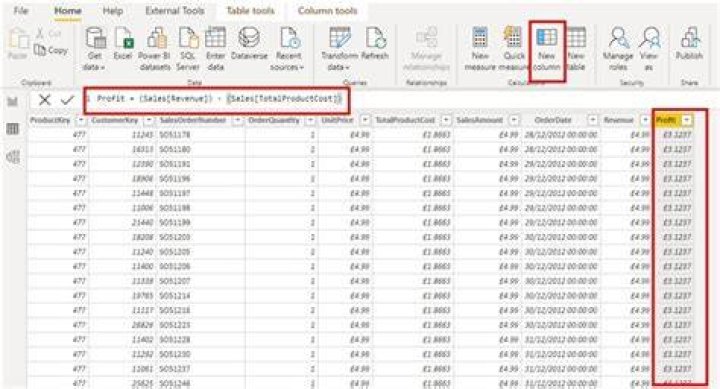
Task: Open ProductKey column filter dropdown
Action: tap(81, 120)
